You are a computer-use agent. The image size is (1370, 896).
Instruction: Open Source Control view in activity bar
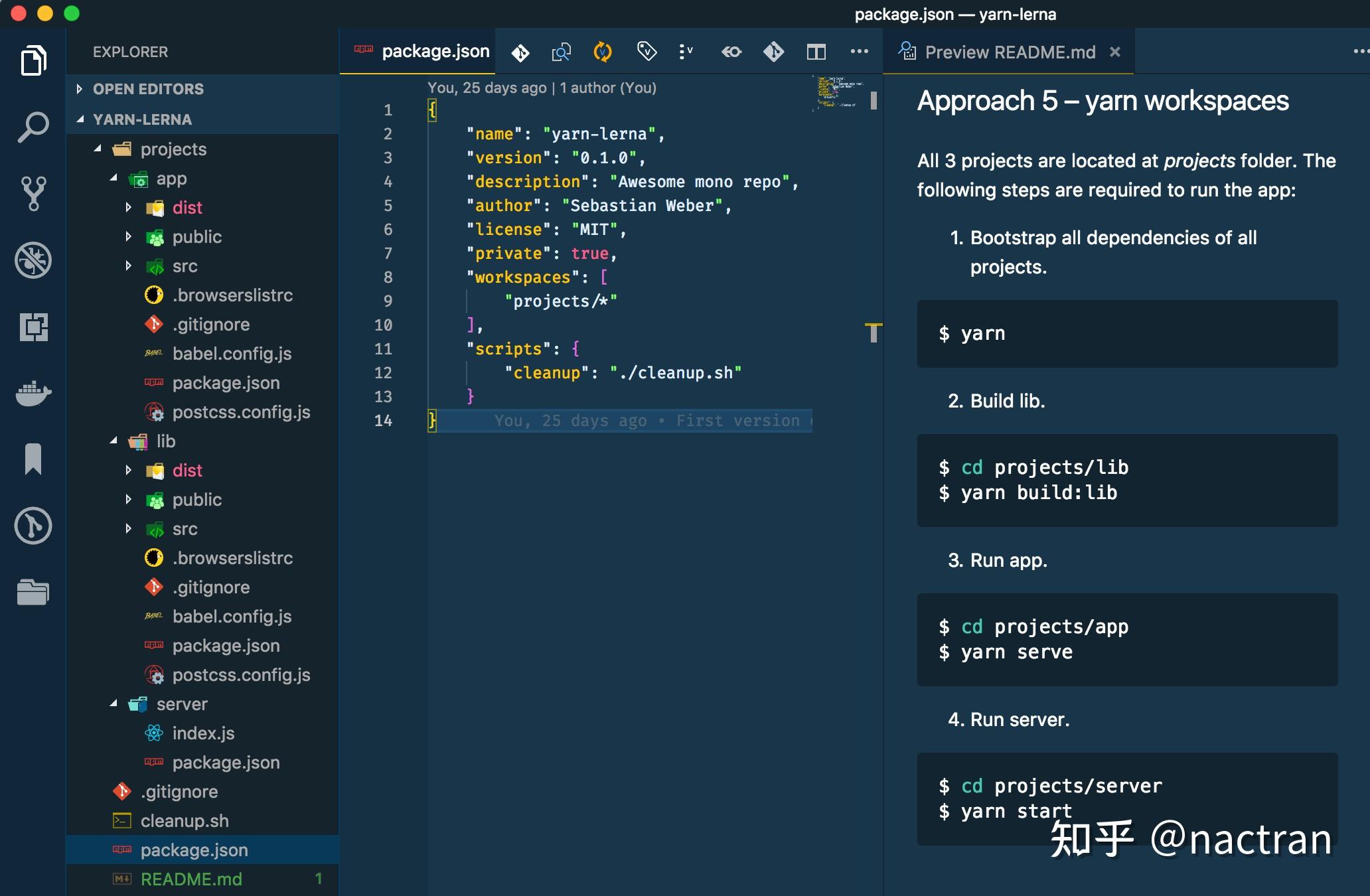[33, 193]
